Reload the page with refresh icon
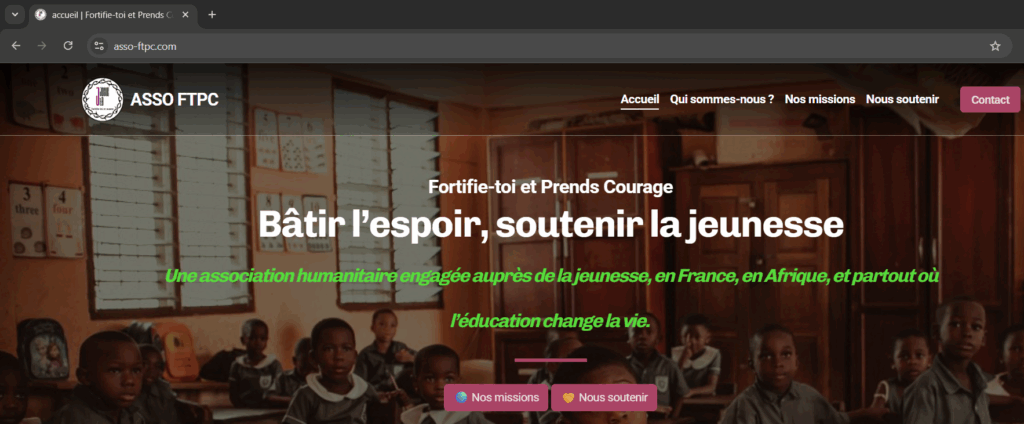Screen dimensions: 1024x424 point(68,46)
